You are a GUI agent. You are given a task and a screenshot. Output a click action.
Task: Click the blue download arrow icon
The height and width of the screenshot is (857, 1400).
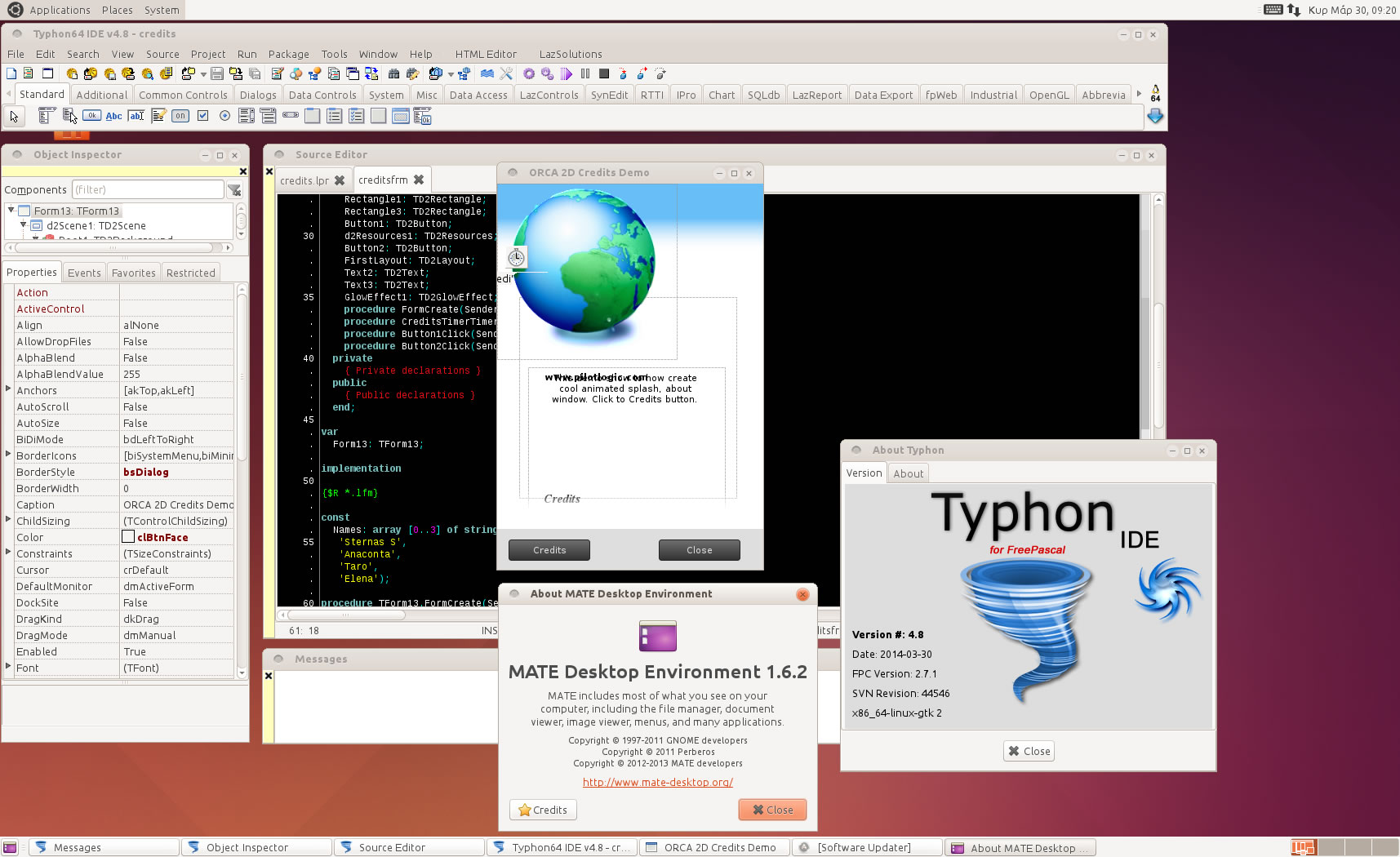tap(1155, 116)
